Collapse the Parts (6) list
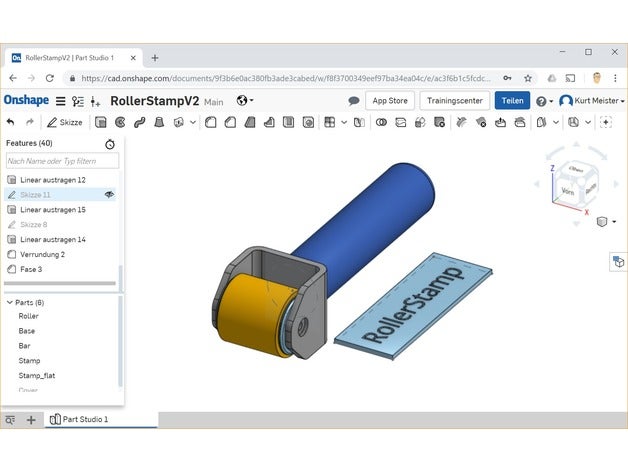Screen dimensions: 628x472 (10, 302)
